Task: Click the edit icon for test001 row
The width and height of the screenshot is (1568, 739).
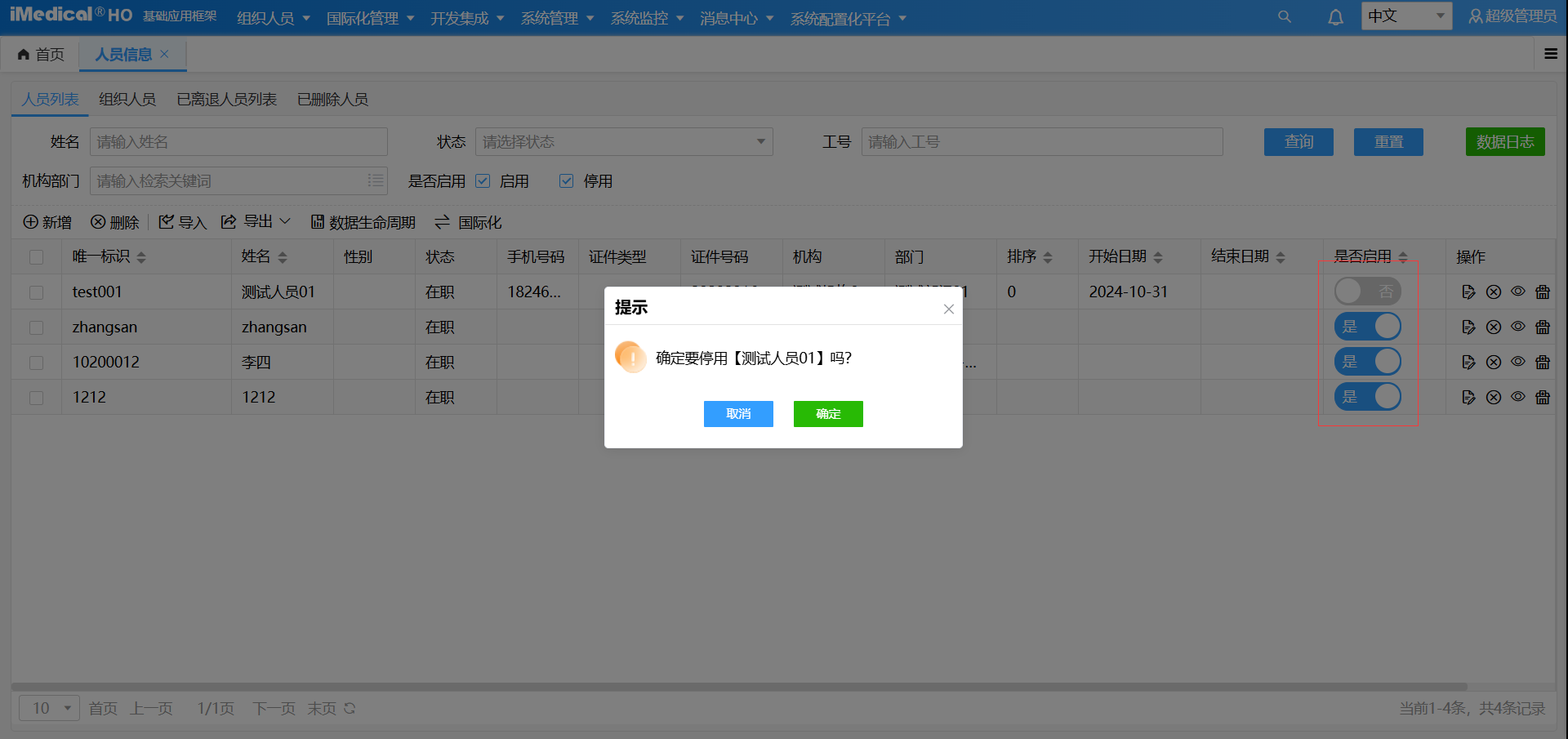Action: click(x=1468, y=292)
